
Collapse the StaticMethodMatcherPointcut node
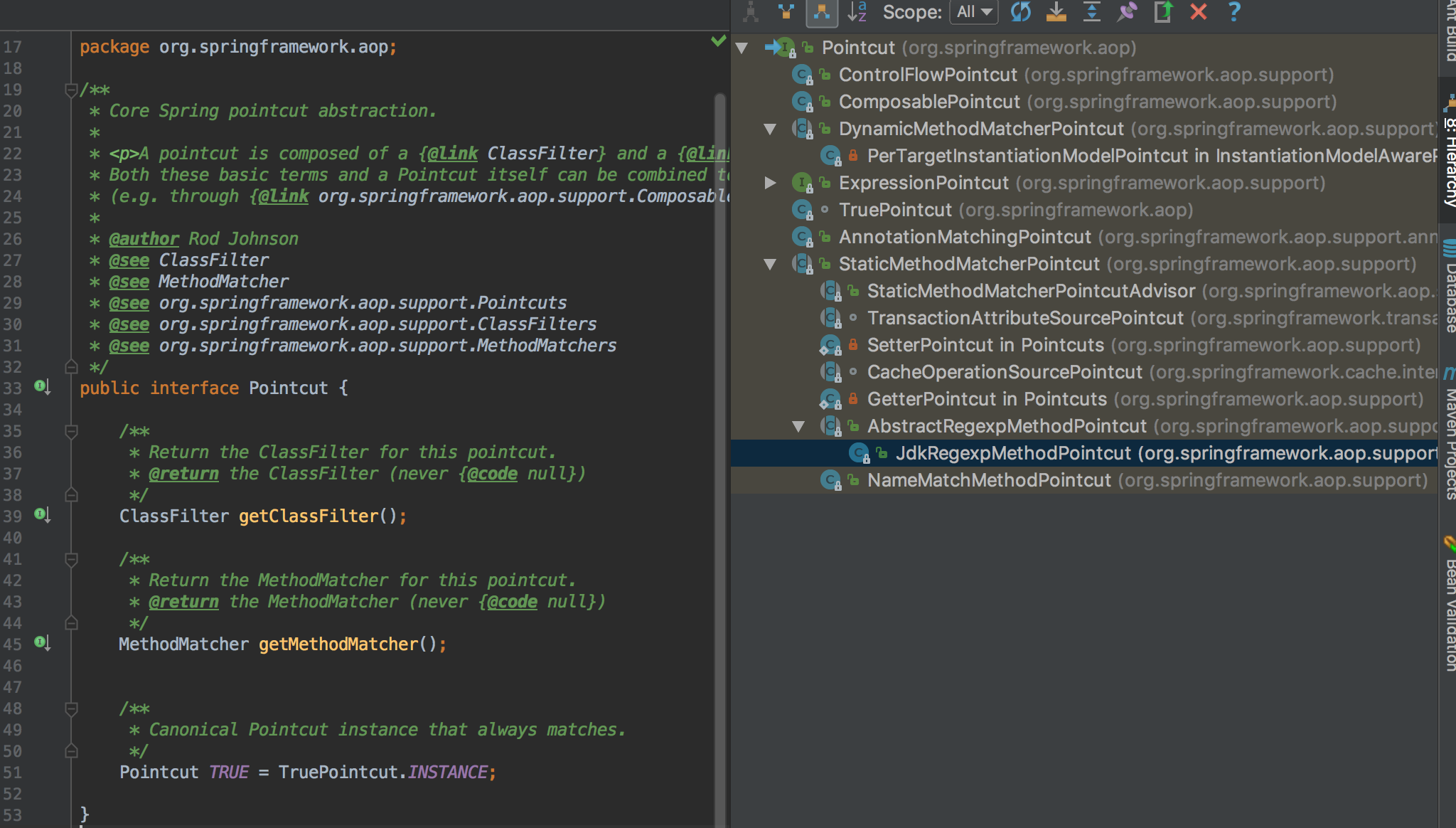(x=770, y=265)
